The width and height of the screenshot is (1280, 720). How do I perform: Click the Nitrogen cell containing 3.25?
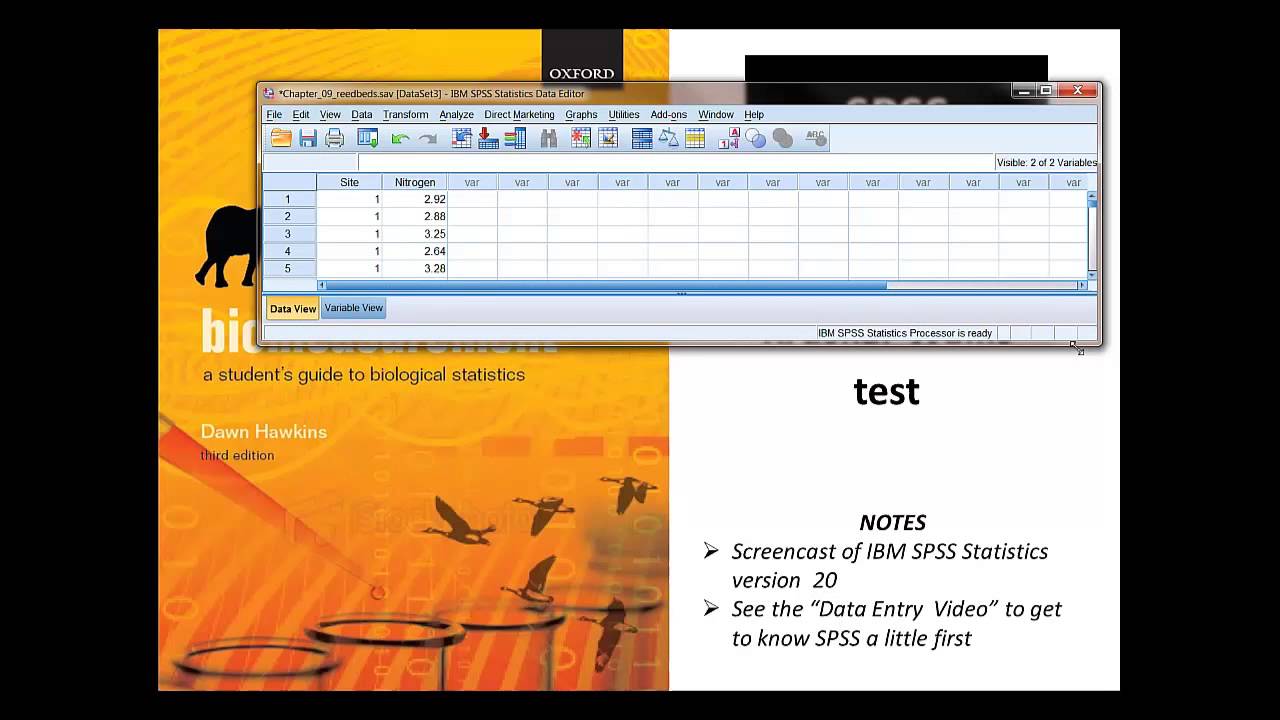click(415, 234)
